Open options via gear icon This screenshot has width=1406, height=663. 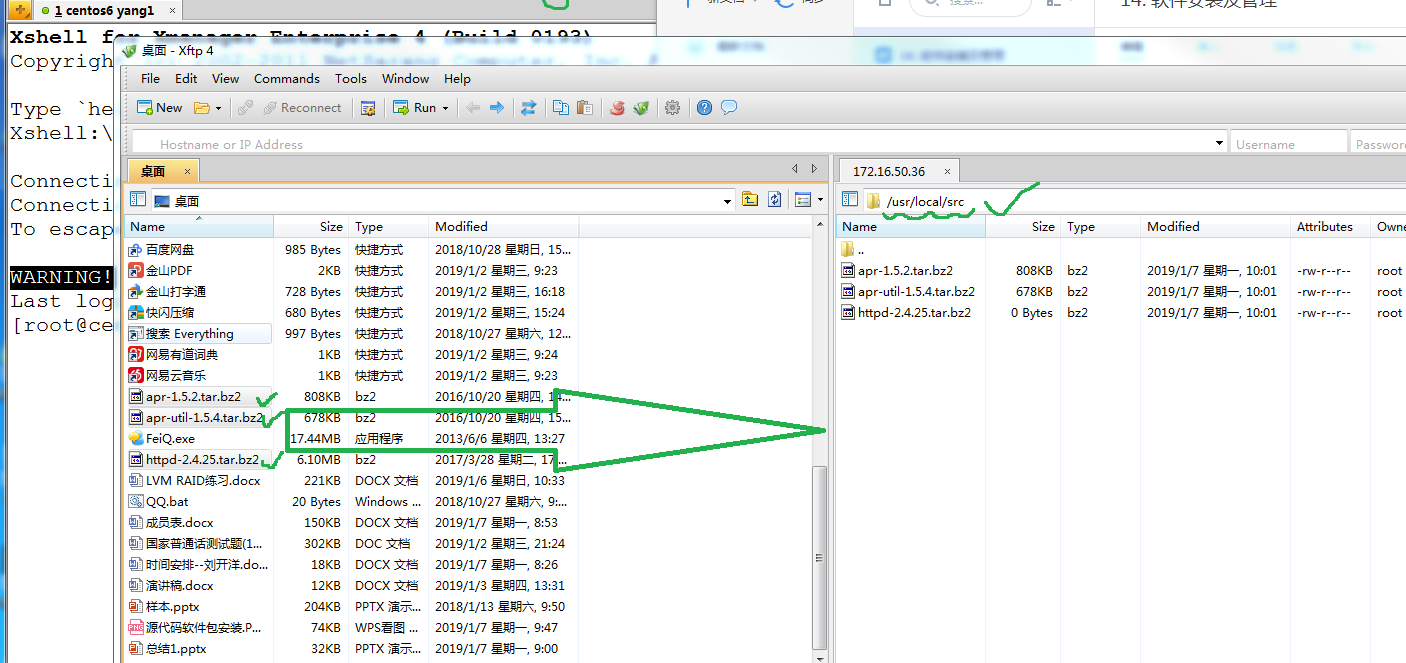672,108
